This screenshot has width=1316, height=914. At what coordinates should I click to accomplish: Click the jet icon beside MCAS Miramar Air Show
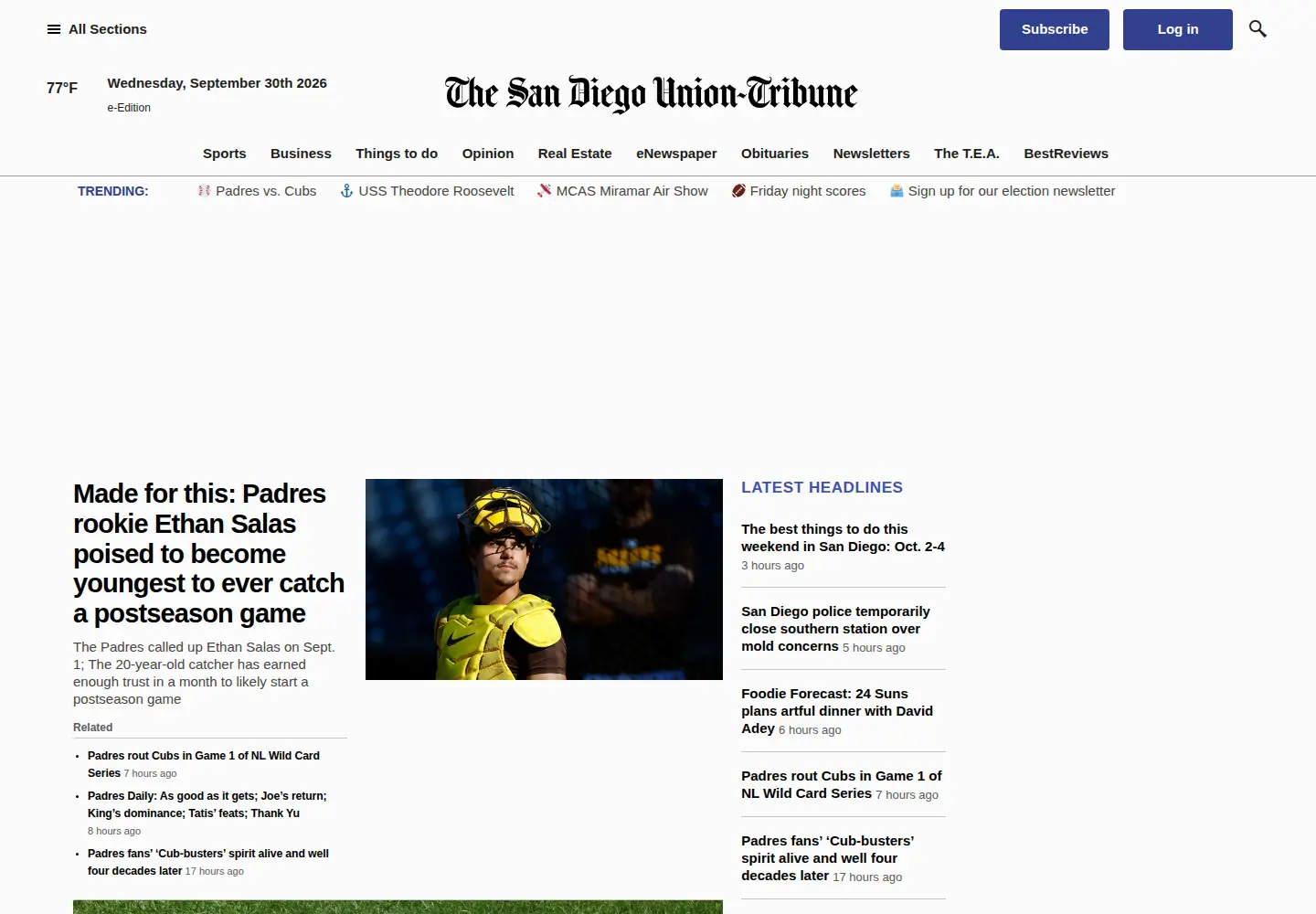[x=544, y=191]
